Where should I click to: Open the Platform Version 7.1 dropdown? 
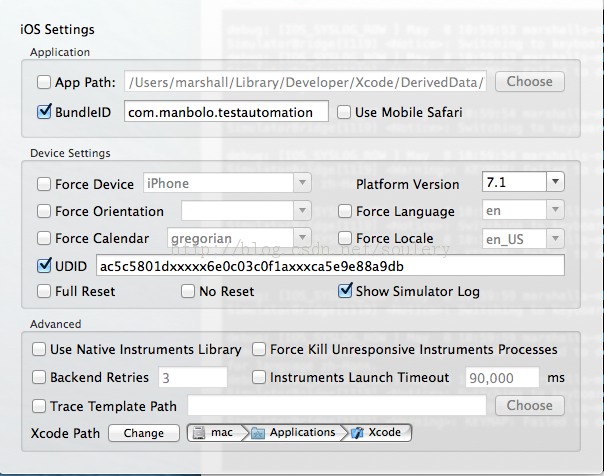pos(555,181)
